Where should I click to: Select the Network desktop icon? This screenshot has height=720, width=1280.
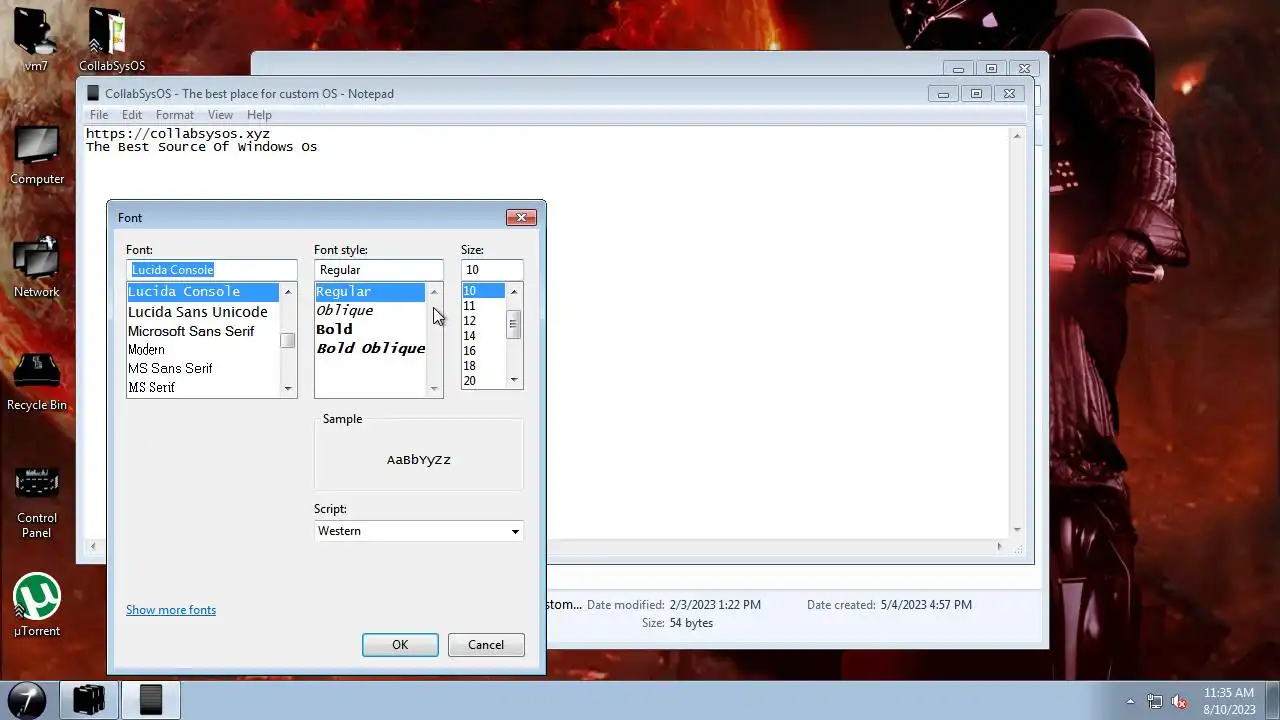37,268
